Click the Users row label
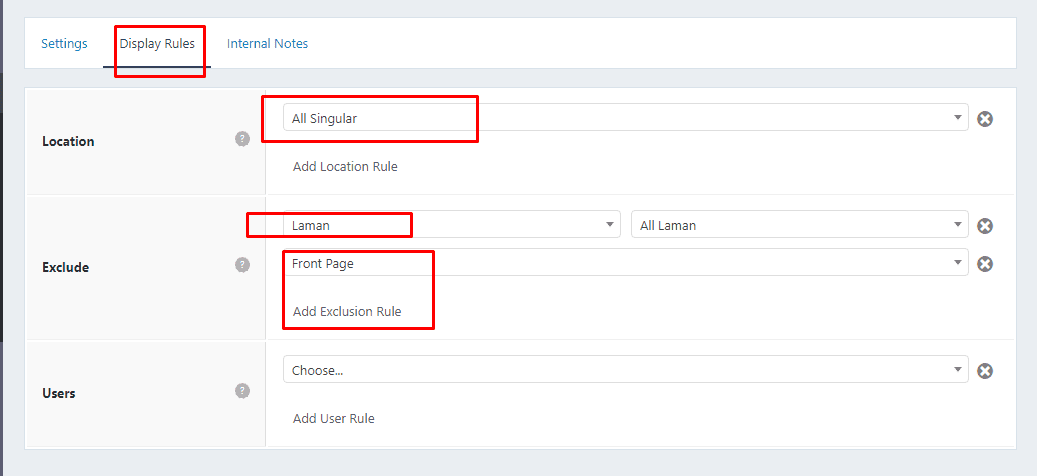This screenshot has height=476, width=1037. [x=59, y=393]
